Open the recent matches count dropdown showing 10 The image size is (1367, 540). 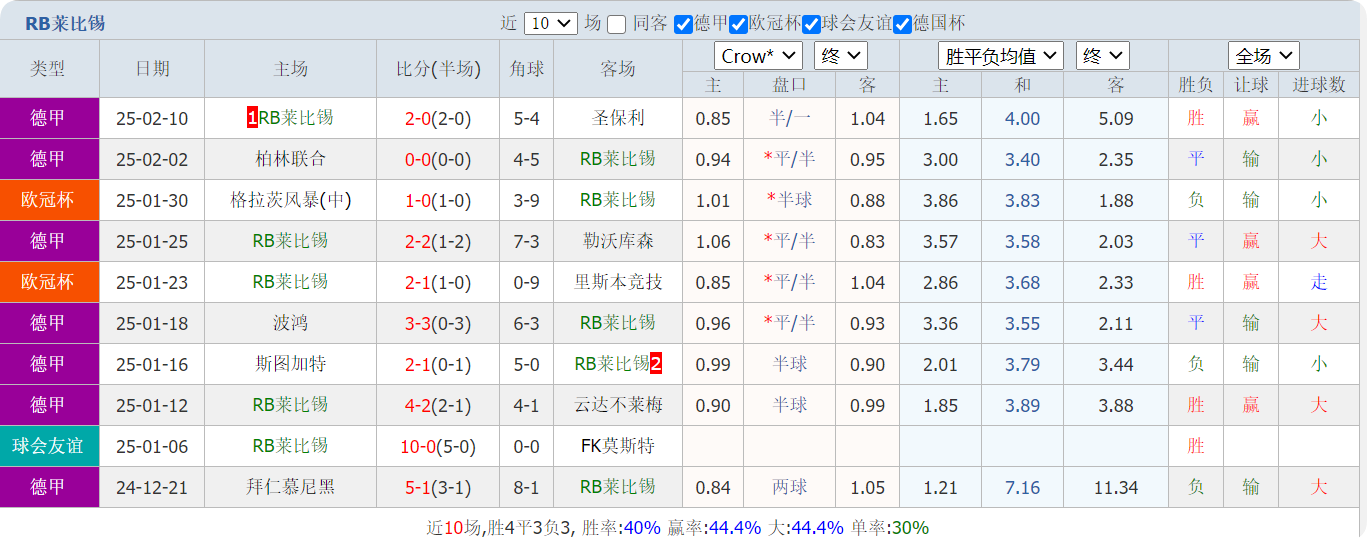click(550, 24)
